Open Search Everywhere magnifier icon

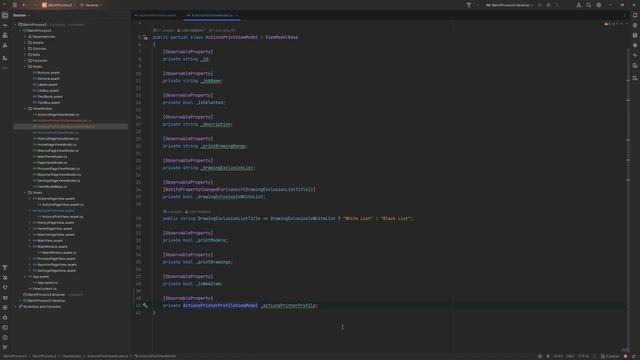[589, 5]
